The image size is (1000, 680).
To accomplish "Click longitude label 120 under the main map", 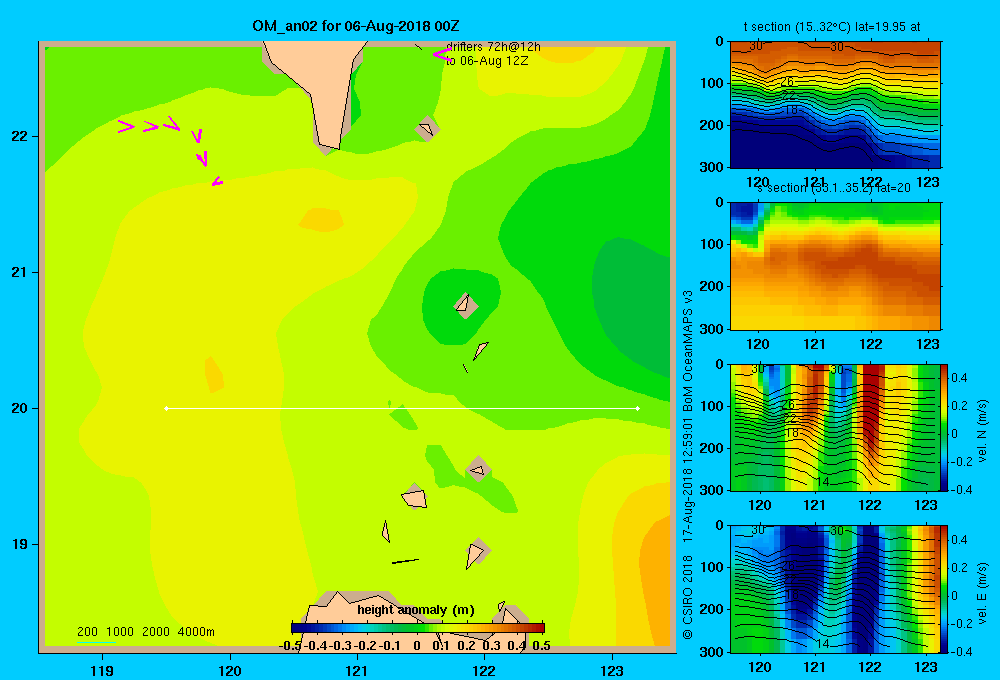I will 230,670.
